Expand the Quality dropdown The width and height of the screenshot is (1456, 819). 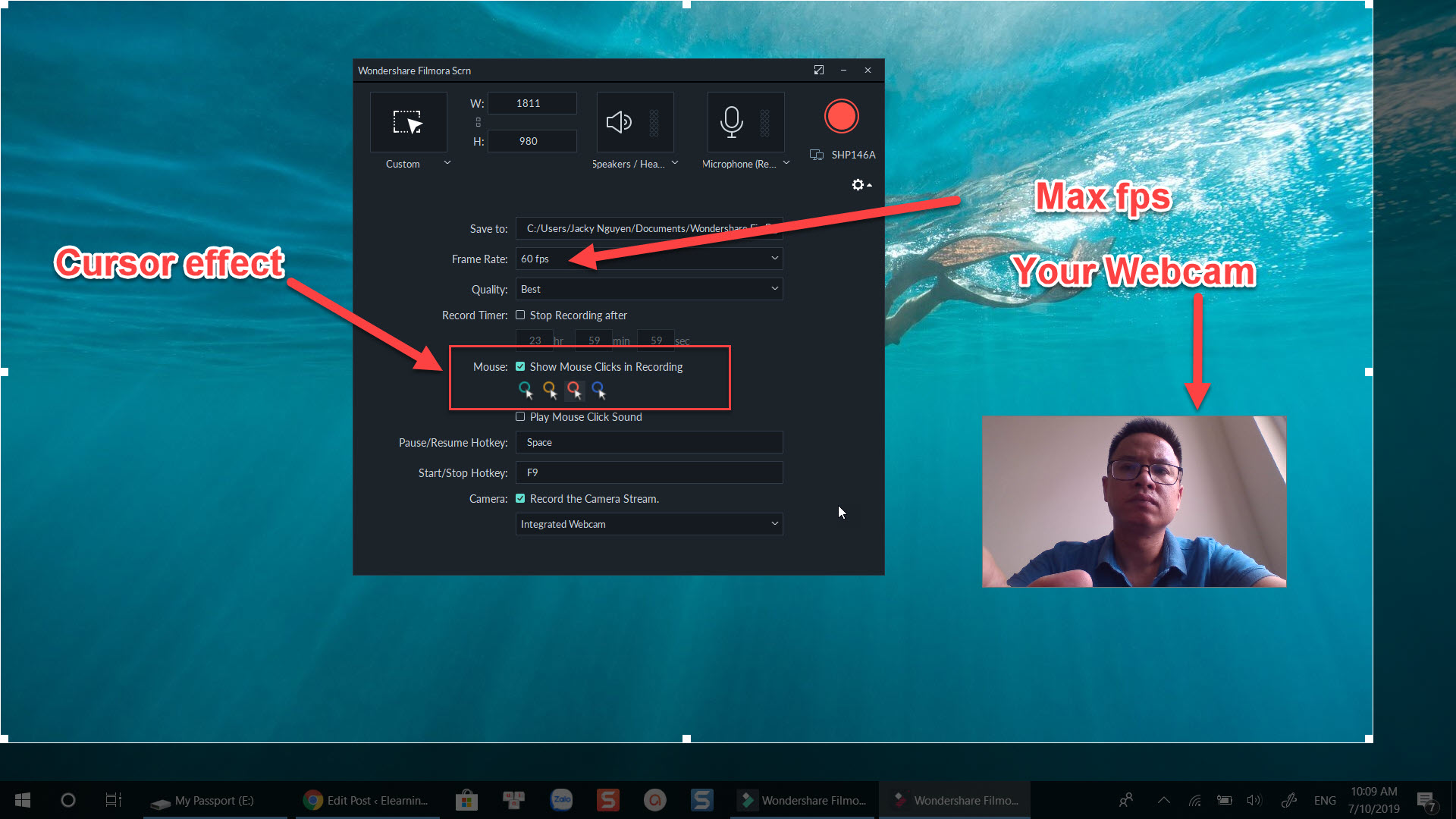point(773,289)
